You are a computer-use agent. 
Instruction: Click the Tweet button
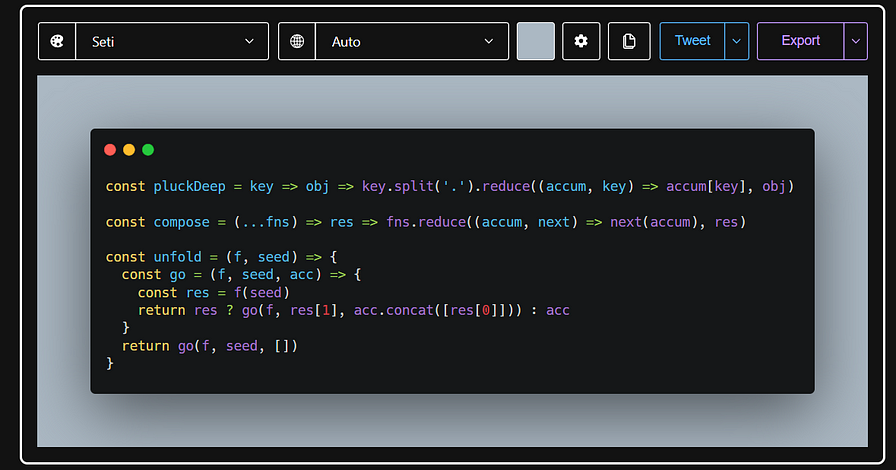(x=692, y=41)
